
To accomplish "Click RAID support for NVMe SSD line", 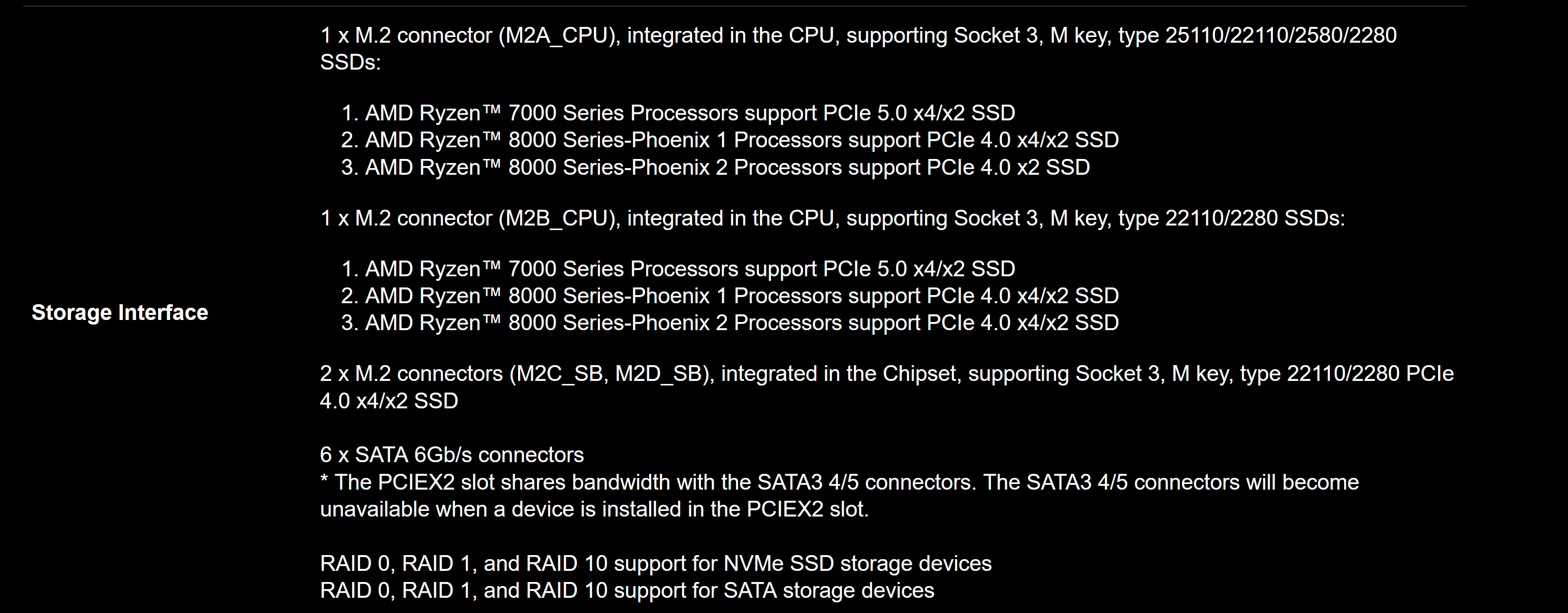I will coord(656,564).
